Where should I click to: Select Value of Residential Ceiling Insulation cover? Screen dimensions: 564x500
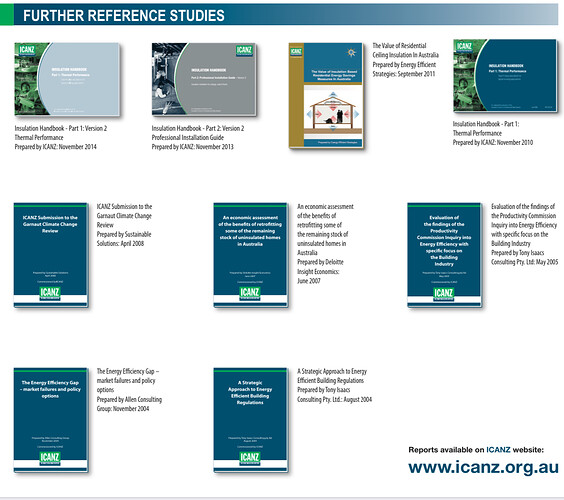pyautogui.click(x=326, y=95)
